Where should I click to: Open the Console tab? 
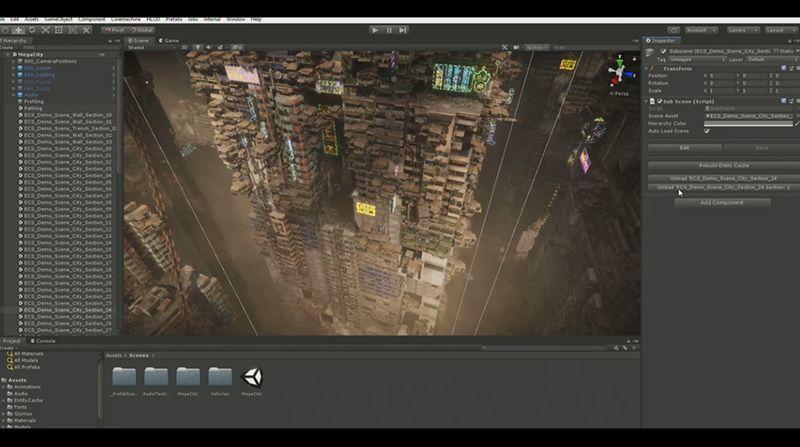46,341
